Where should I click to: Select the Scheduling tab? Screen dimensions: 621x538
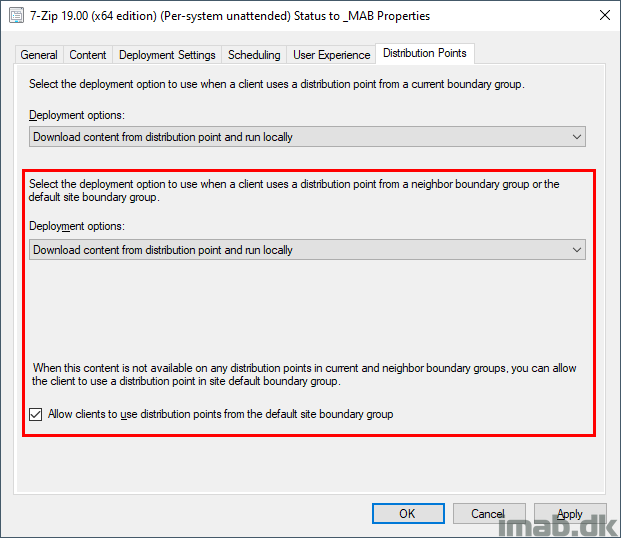(x=254, y=55)
